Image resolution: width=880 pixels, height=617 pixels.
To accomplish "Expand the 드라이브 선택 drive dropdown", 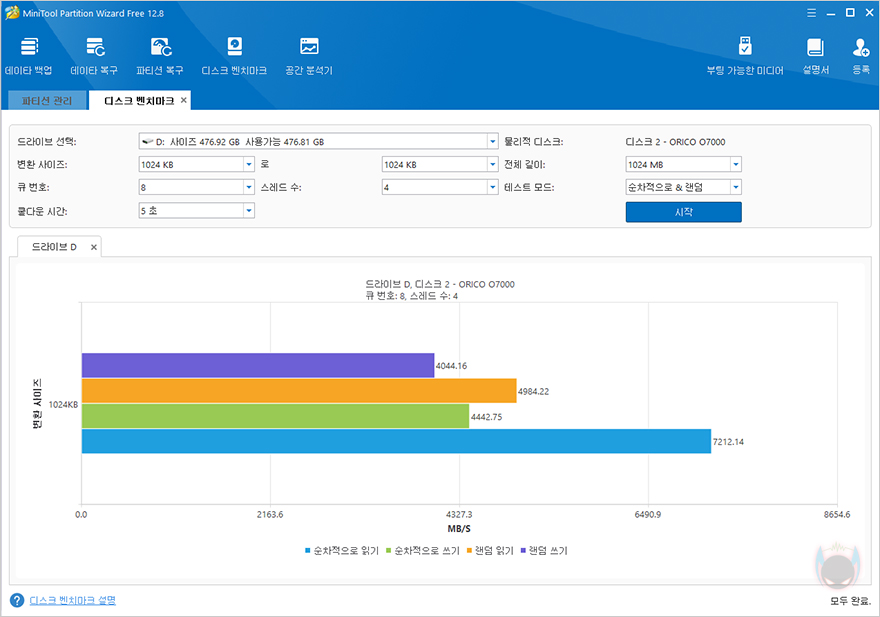I will 493,141.
